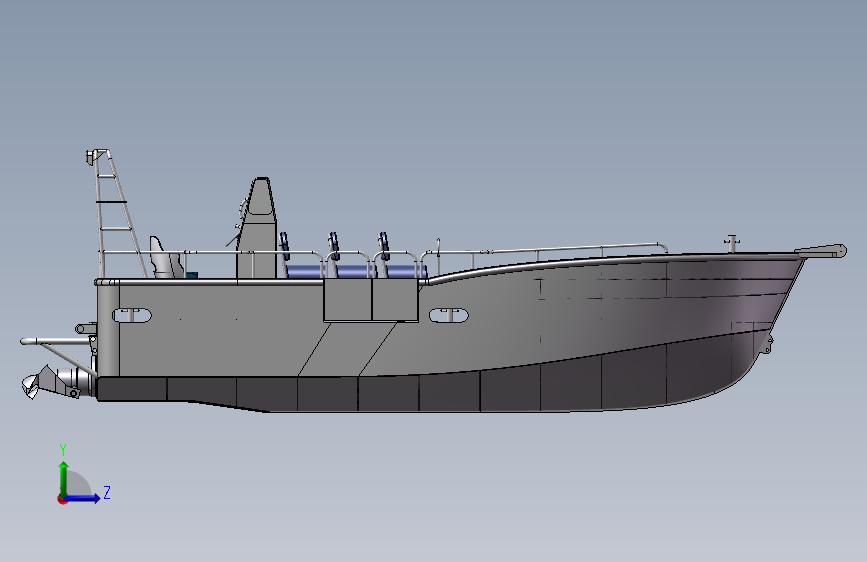Click the 'Z' label on the triad
This screenshot has width=867, height=562.
107,492
